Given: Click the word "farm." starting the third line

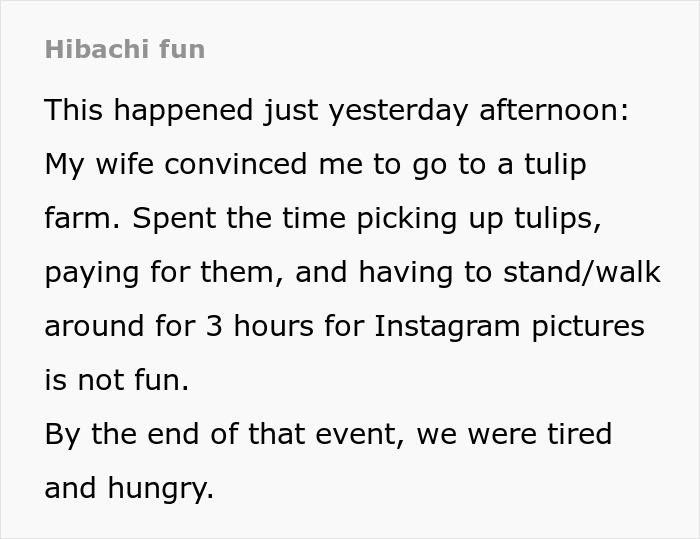Looking at the screenshot, I should tap(77, 219).
